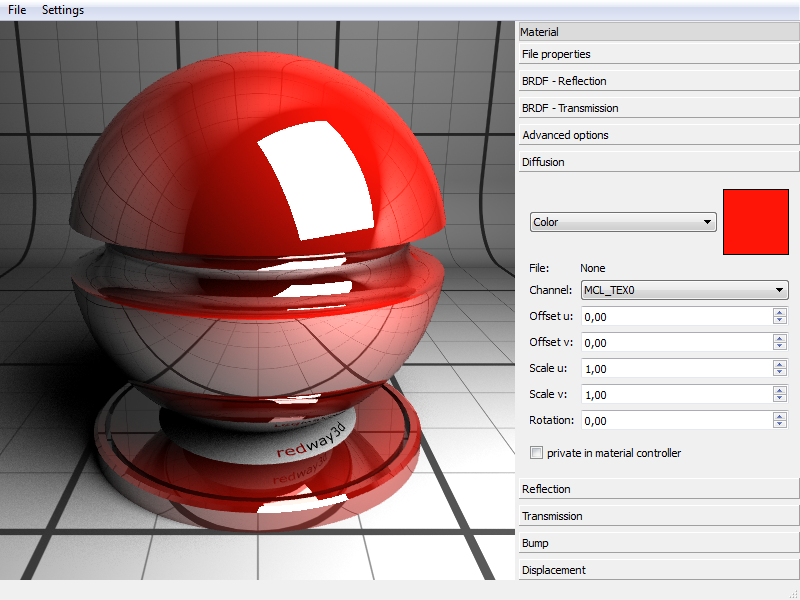Screen dimensions: 800x600
Task: Open the File menu
Action: [x=17, y=10]
